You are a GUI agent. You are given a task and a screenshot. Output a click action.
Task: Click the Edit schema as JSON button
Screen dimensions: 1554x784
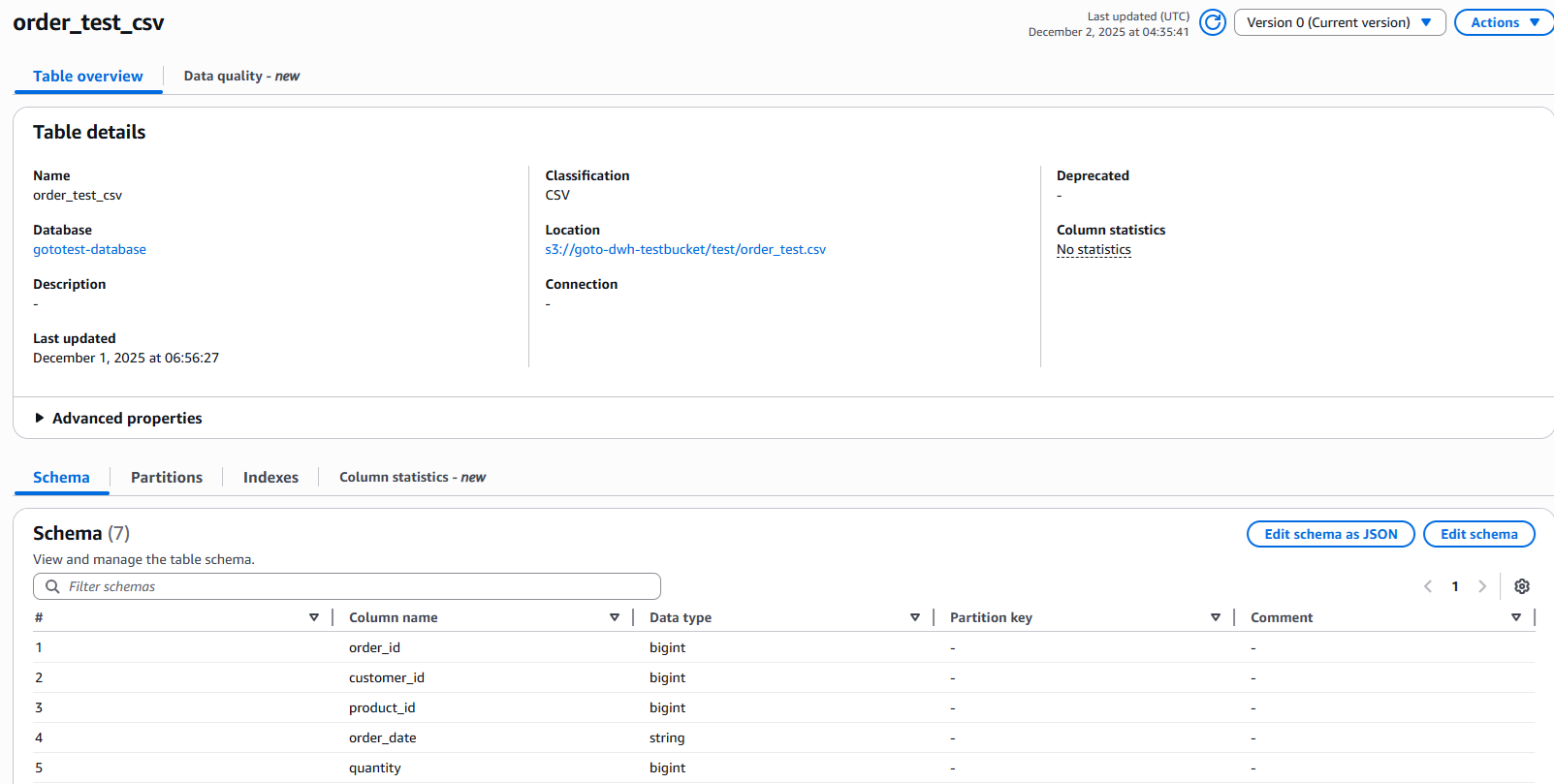1330,534
